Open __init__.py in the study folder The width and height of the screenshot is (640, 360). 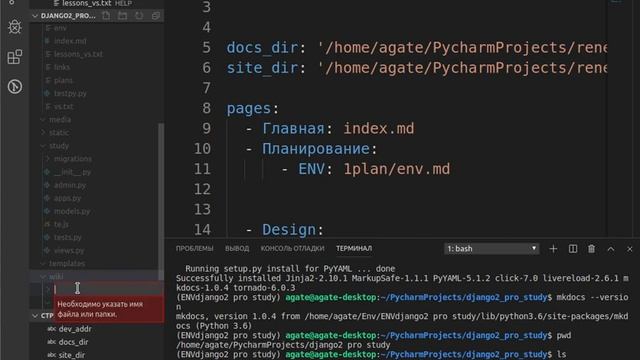pos(72,172)
